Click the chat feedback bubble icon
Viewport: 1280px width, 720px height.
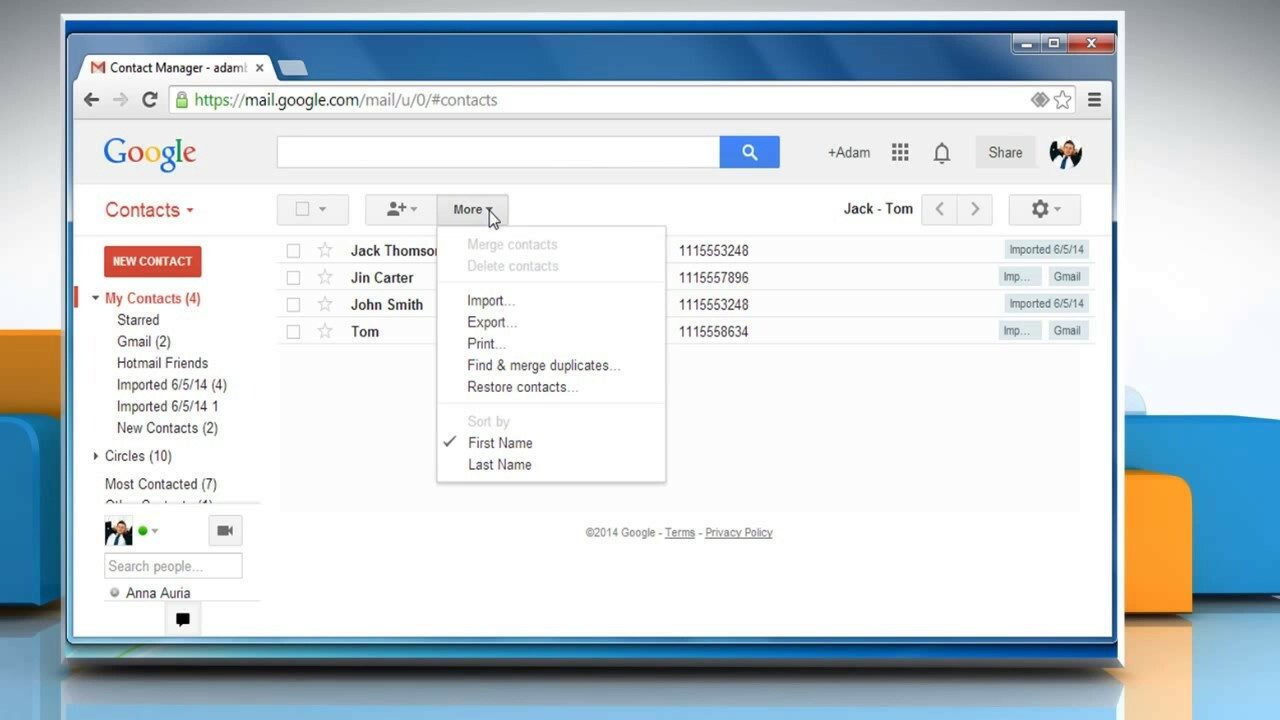point(182,619)
